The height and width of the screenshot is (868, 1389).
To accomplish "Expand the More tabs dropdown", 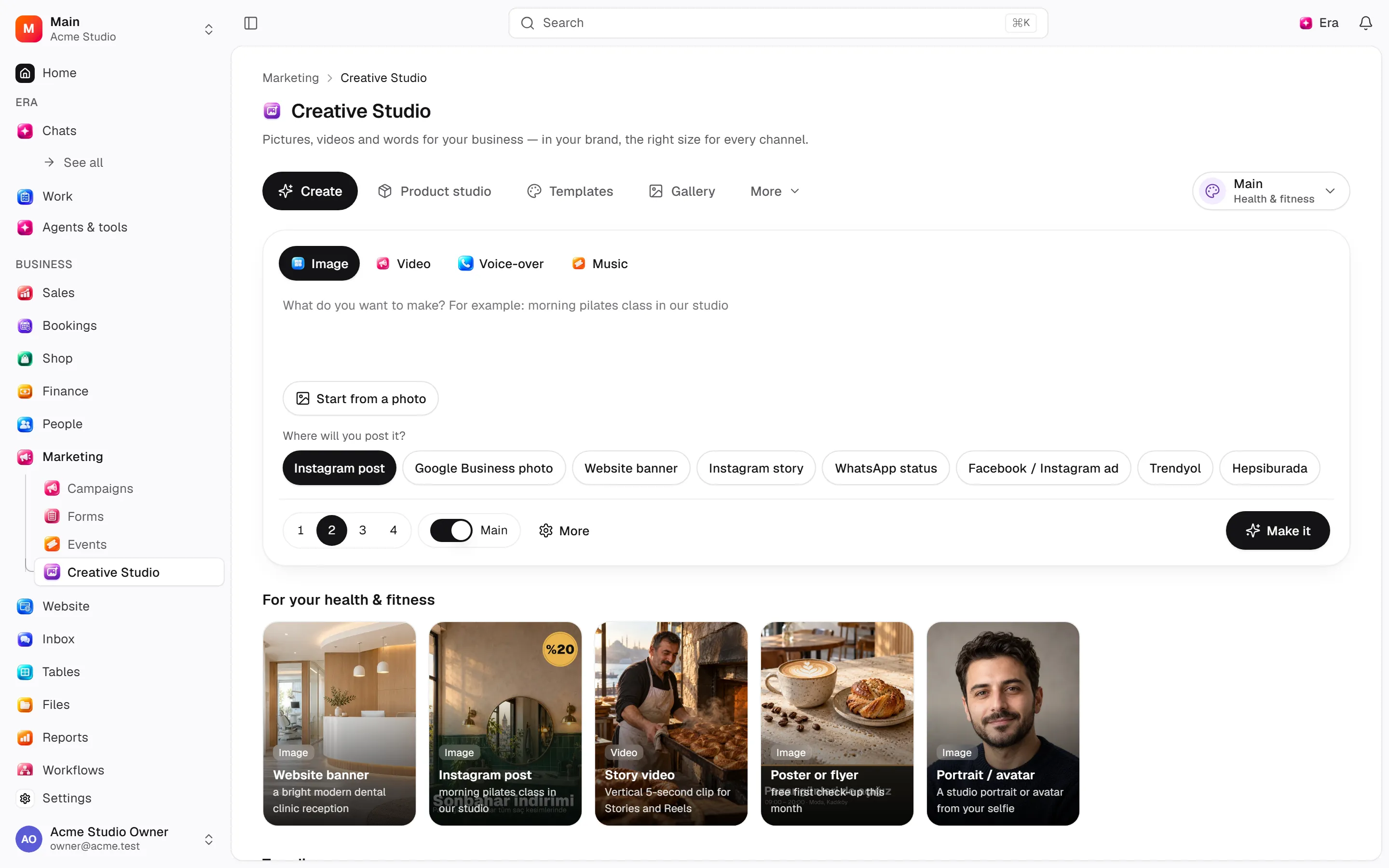I will 775,191.
